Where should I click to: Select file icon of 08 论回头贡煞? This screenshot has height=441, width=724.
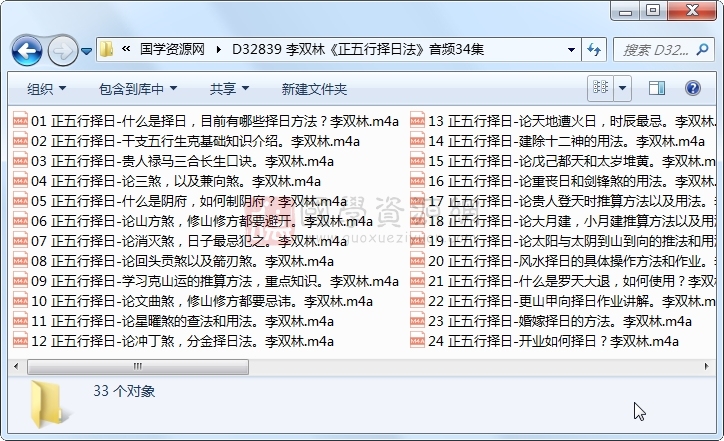[20, 261]
